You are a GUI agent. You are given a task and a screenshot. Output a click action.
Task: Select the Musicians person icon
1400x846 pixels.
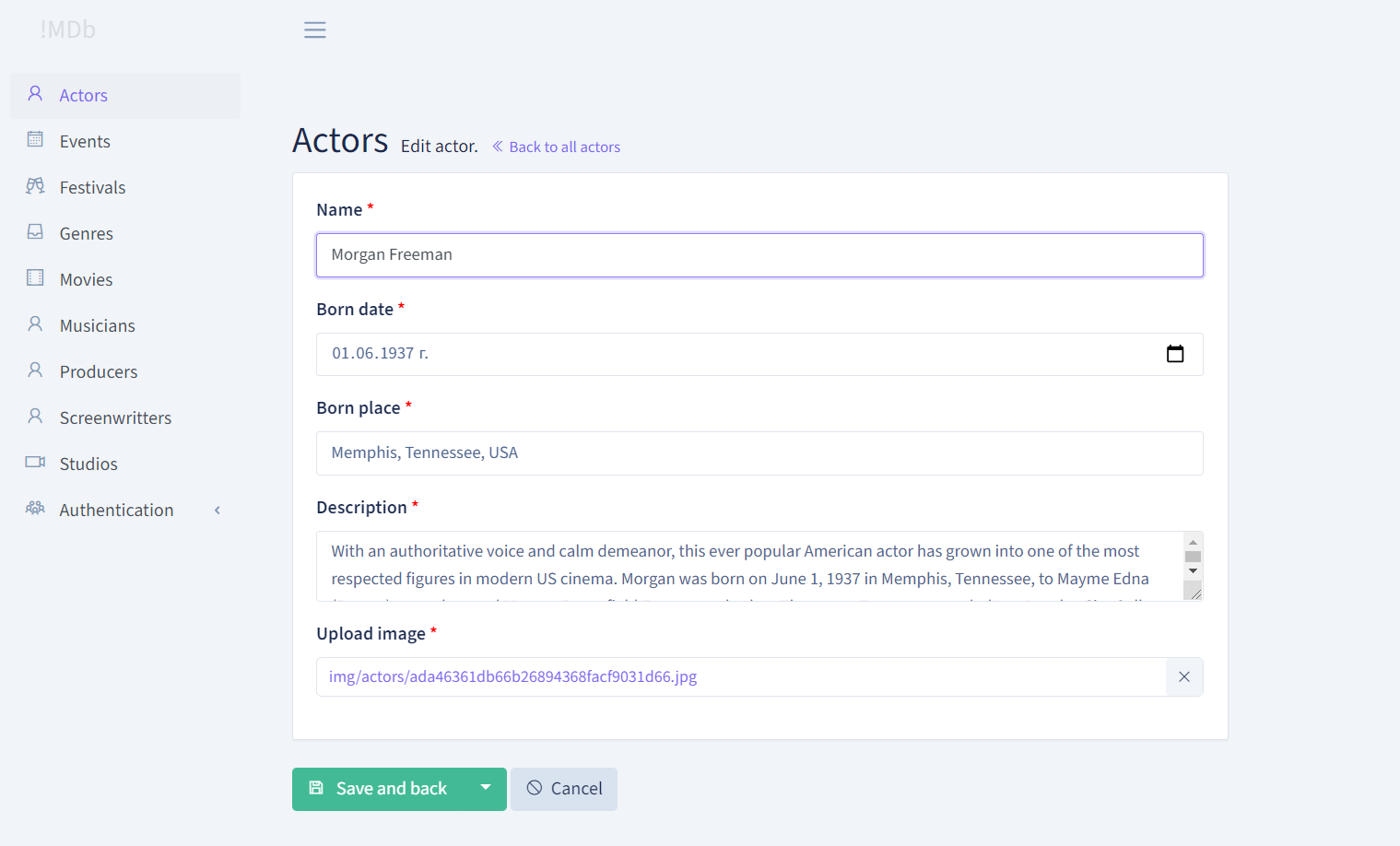[x=35, y=324]
